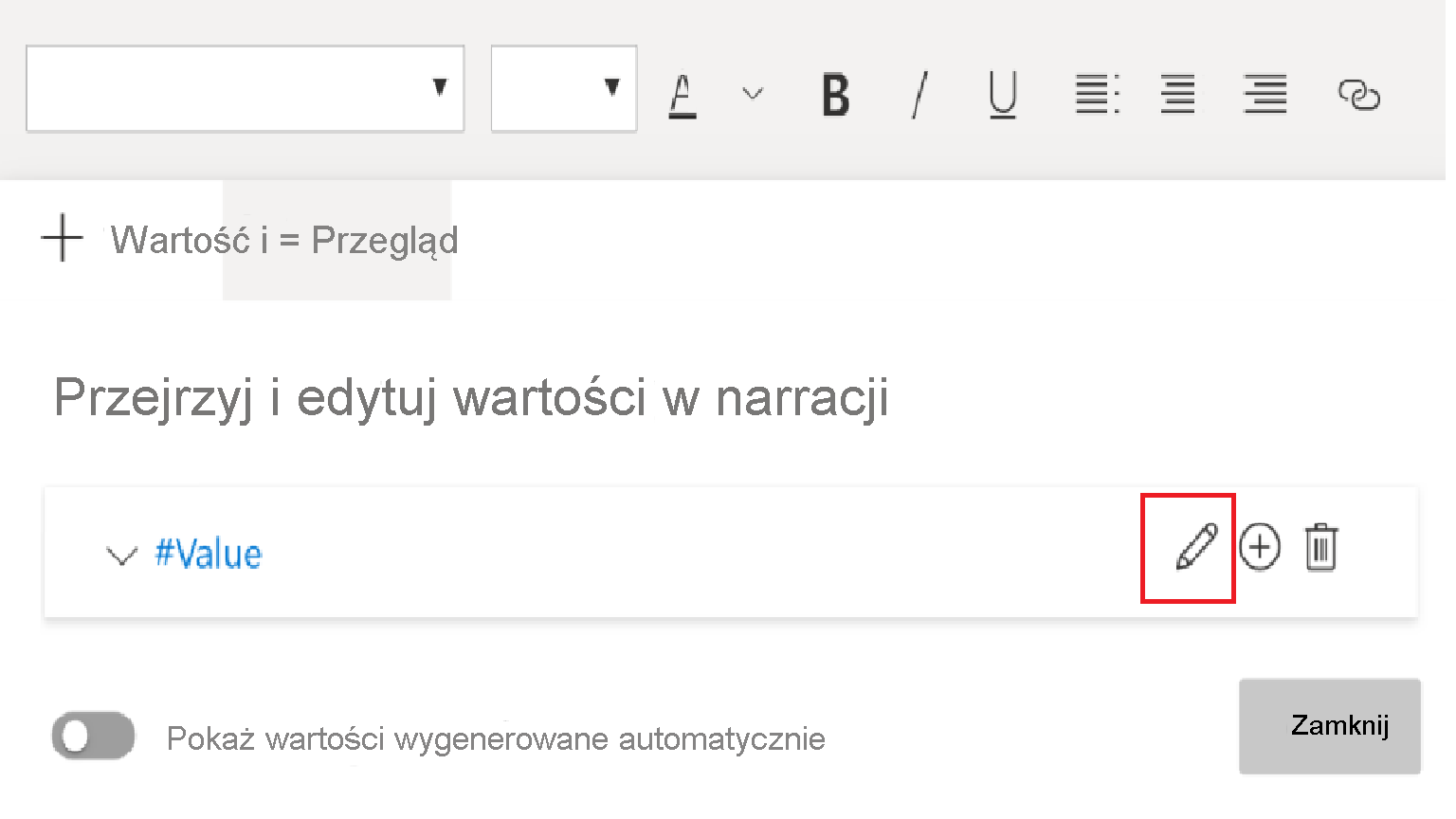
Task: Toggle italic formatting
Action: coord(919,95)
